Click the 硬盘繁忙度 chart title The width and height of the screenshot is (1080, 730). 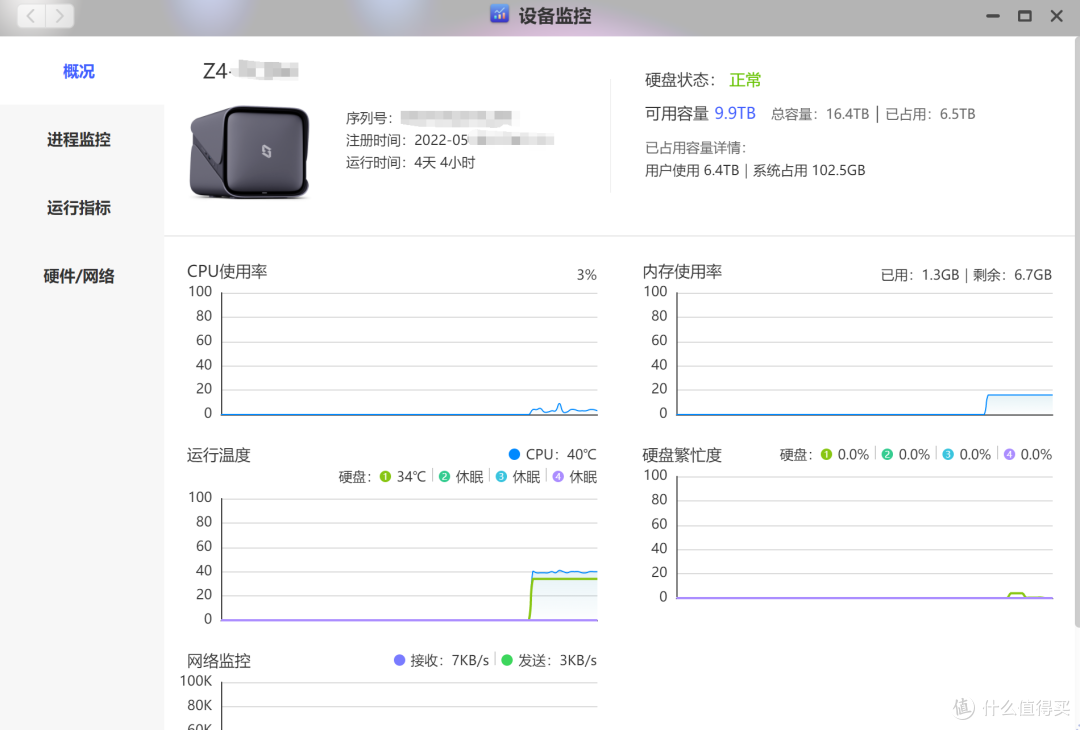pyautogui.click(x=682, y=455)
